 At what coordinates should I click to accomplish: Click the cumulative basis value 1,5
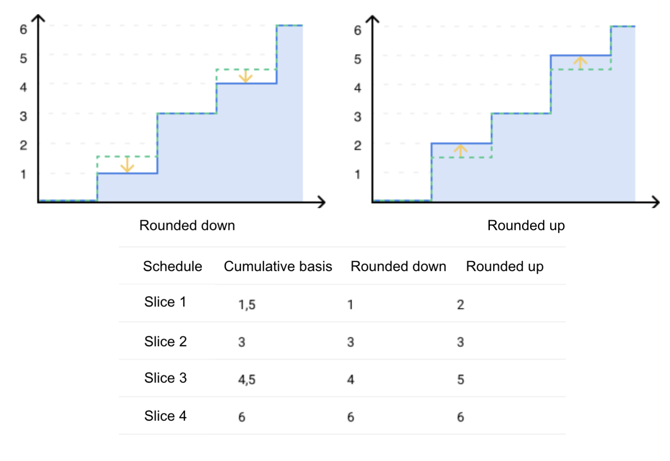click(247, 305)
